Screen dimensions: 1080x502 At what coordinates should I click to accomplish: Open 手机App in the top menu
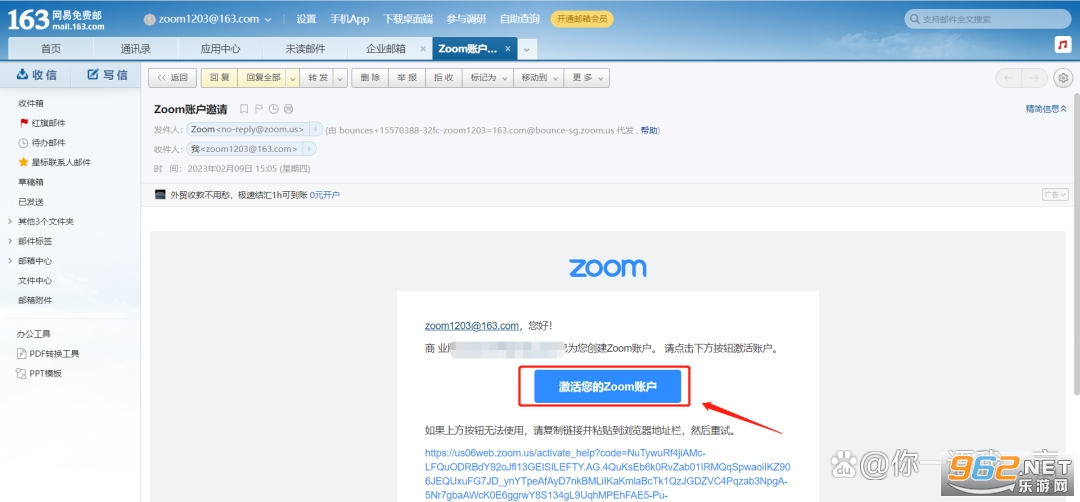pyautogui.click(x=350, y=19)
